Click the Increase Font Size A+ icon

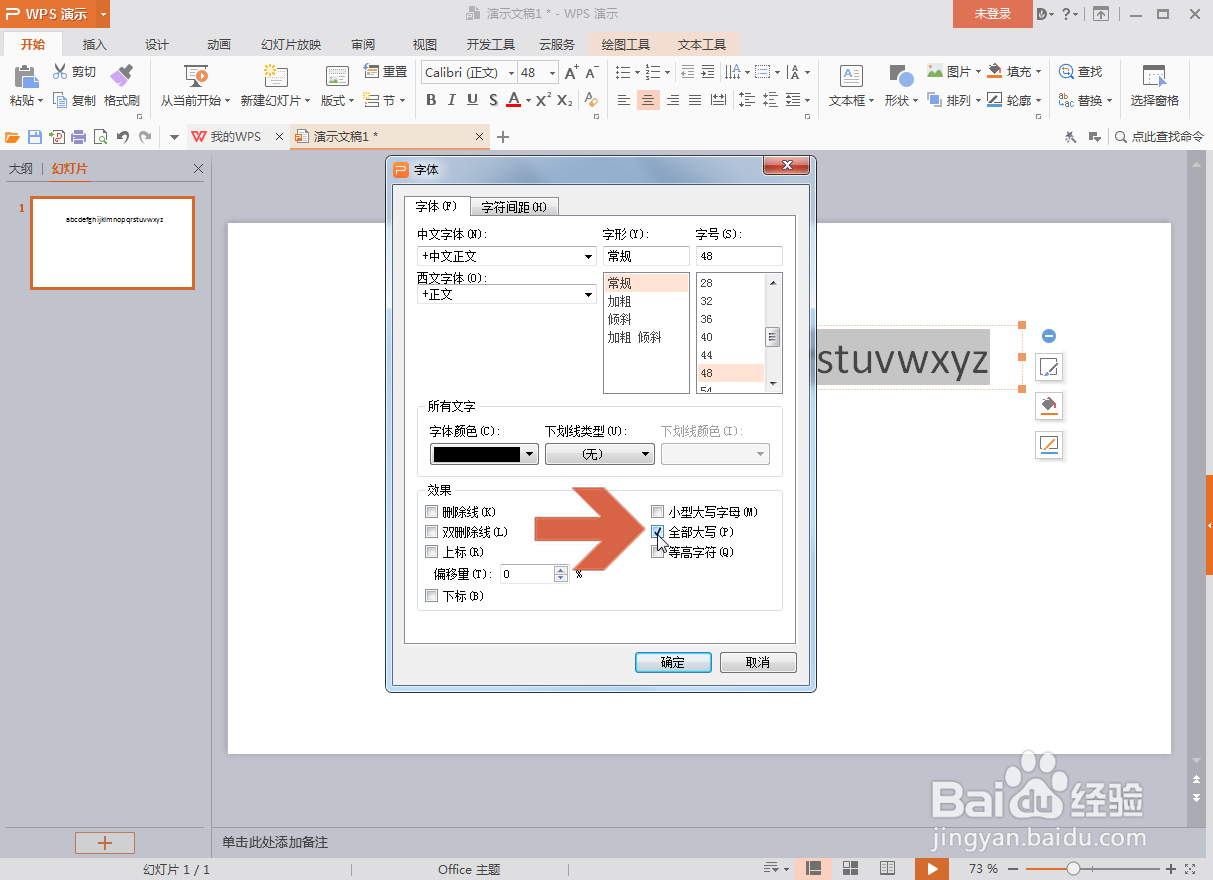pos(571,72)
